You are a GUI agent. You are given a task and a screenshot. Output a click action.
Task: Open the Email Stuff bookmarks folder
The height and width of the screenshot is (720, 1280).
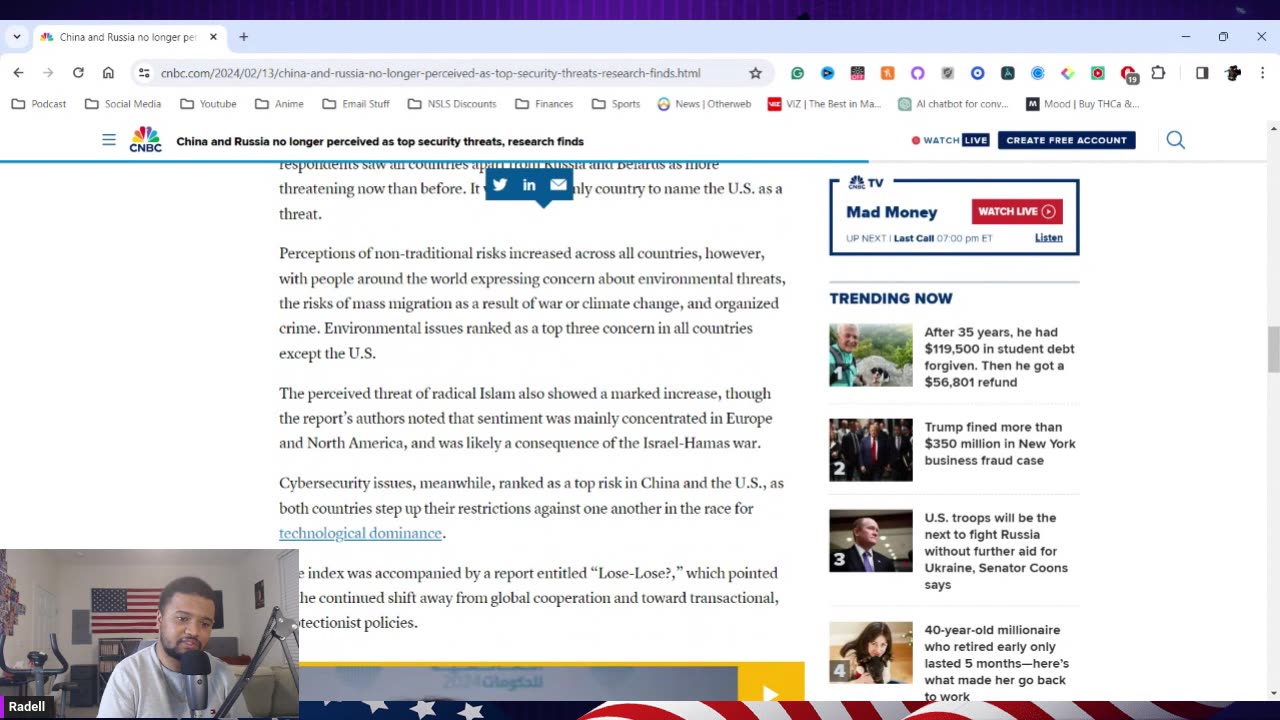356,104
